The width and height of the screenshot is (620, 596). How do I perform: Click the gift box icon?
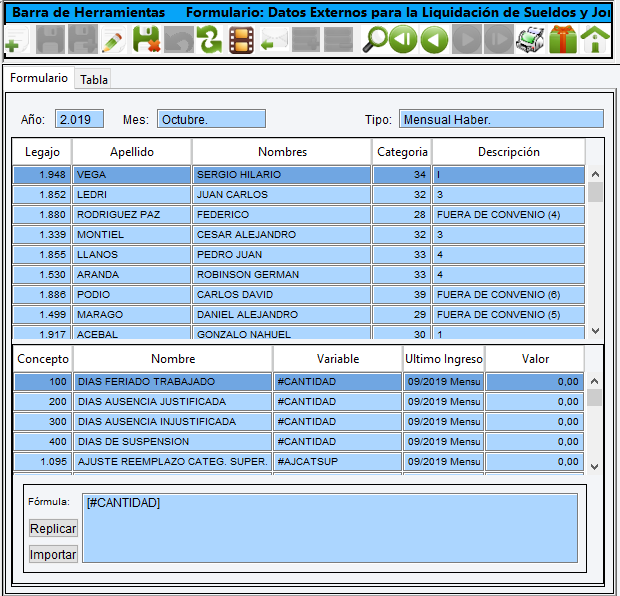pyautogui.click(x=562, y=41)
